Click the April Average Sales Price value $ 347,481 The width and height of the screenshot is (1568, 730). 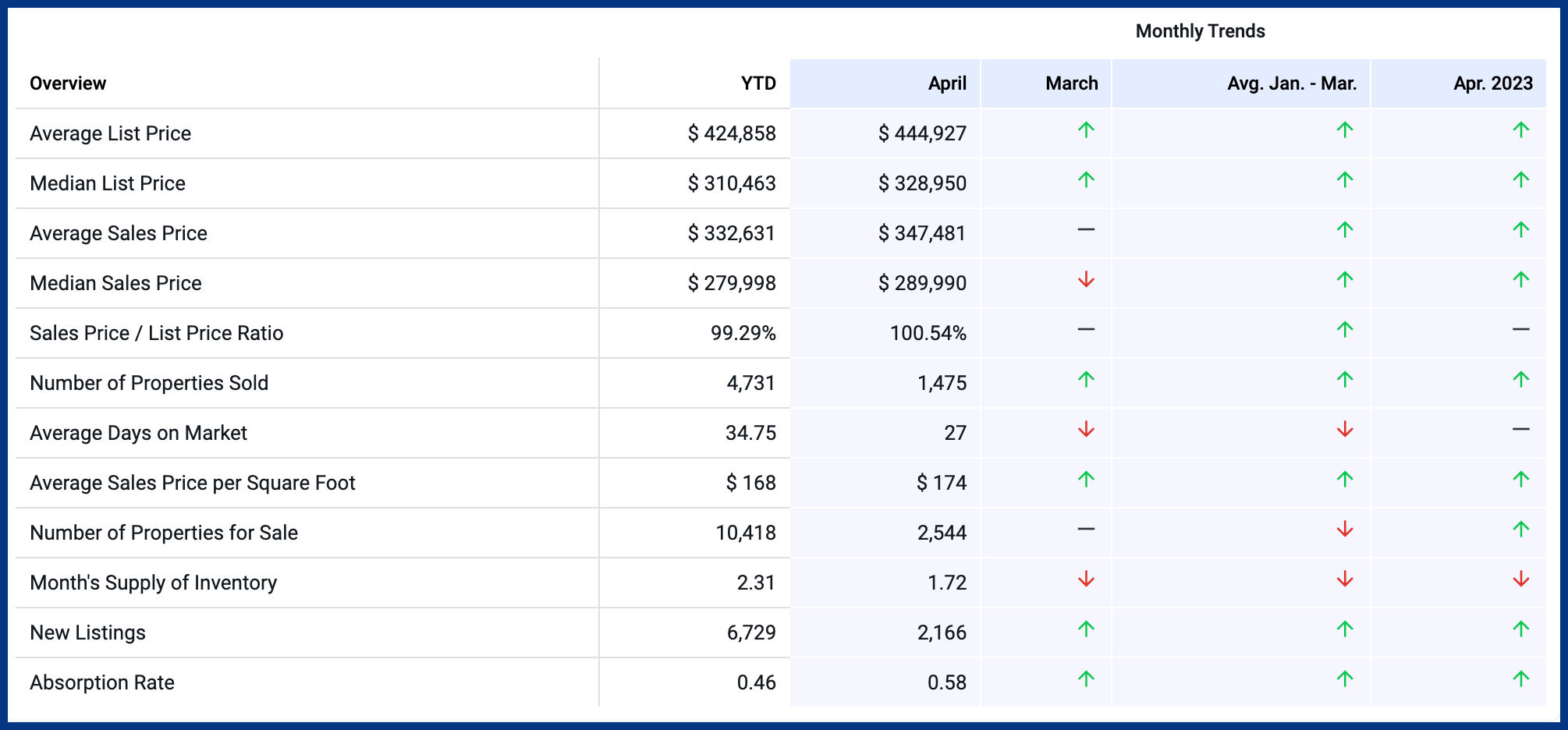[921, 233]
